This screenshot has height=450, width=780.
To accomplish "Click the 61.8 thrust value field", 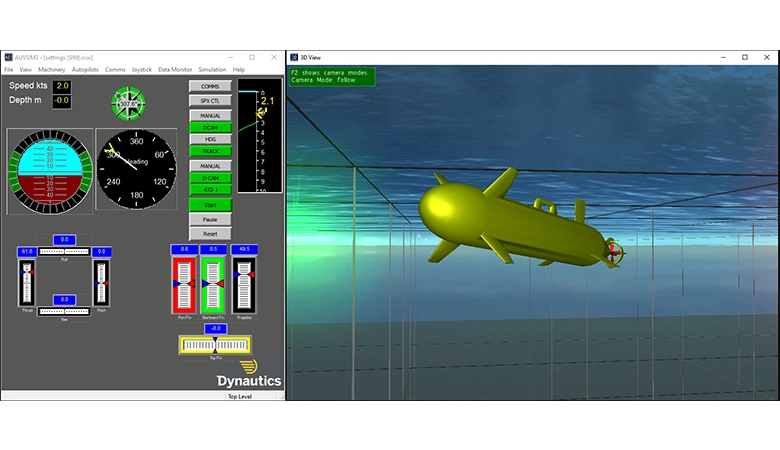I will pyautogui.click(x=27, y=252).
